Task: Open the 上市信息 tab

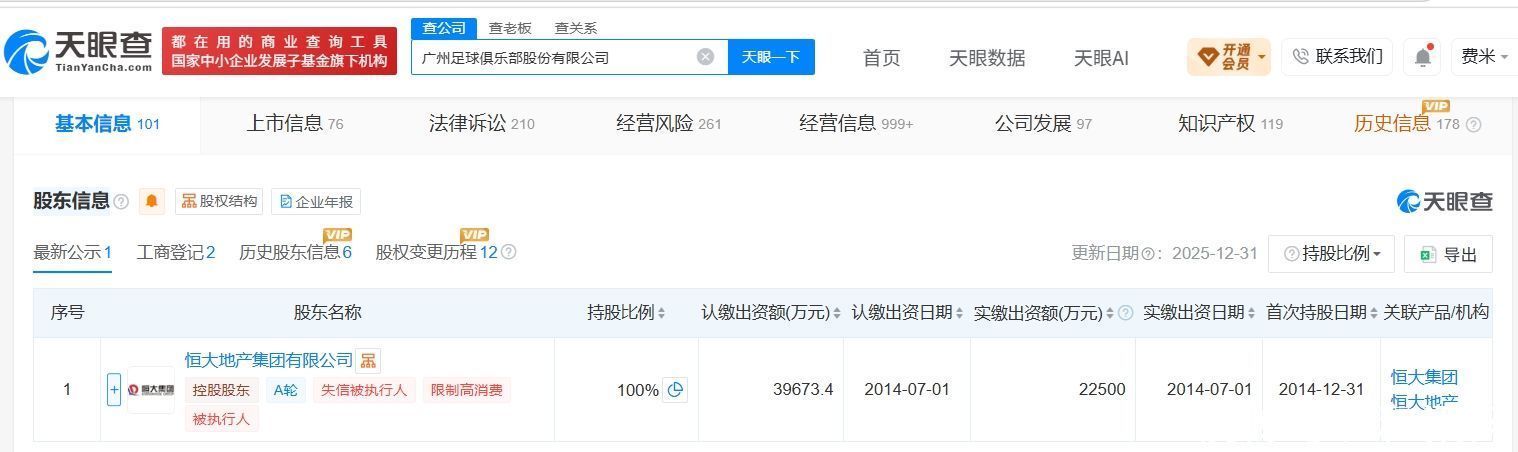Action: pos(295,124)
